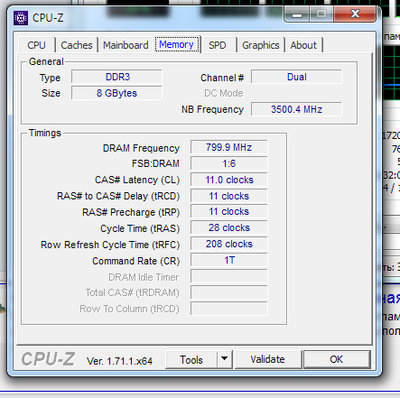Click the Tools button
400x398 pixels.
191,359
